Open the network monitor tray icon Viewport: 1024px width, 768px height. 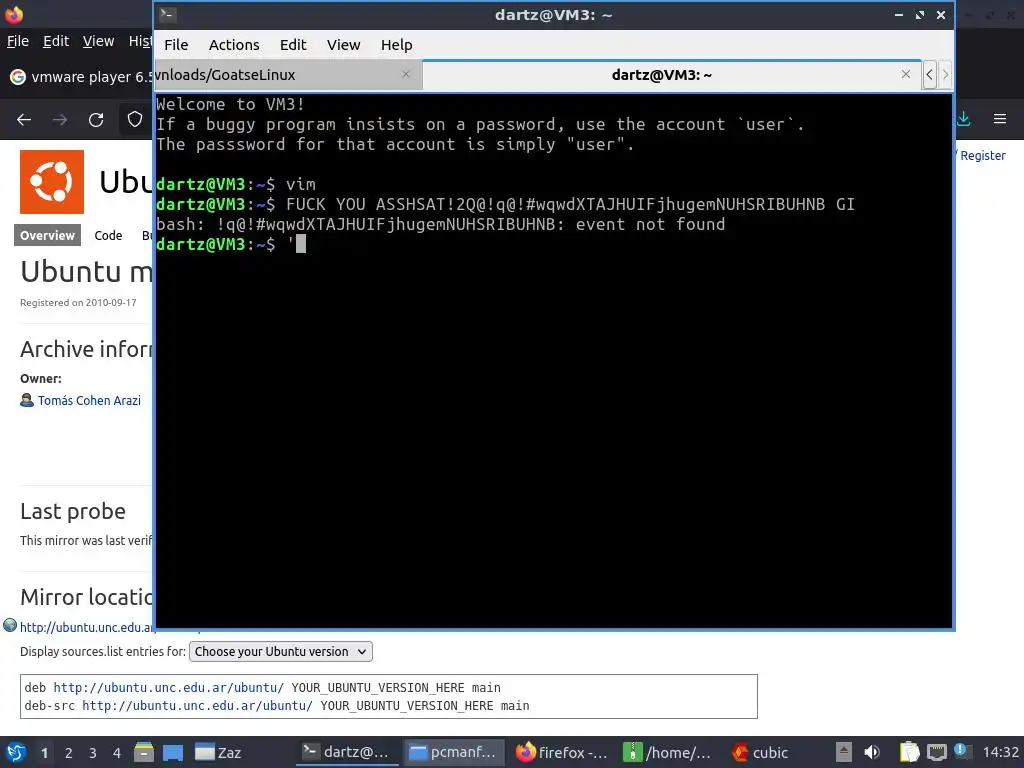[x=936, y=752]
